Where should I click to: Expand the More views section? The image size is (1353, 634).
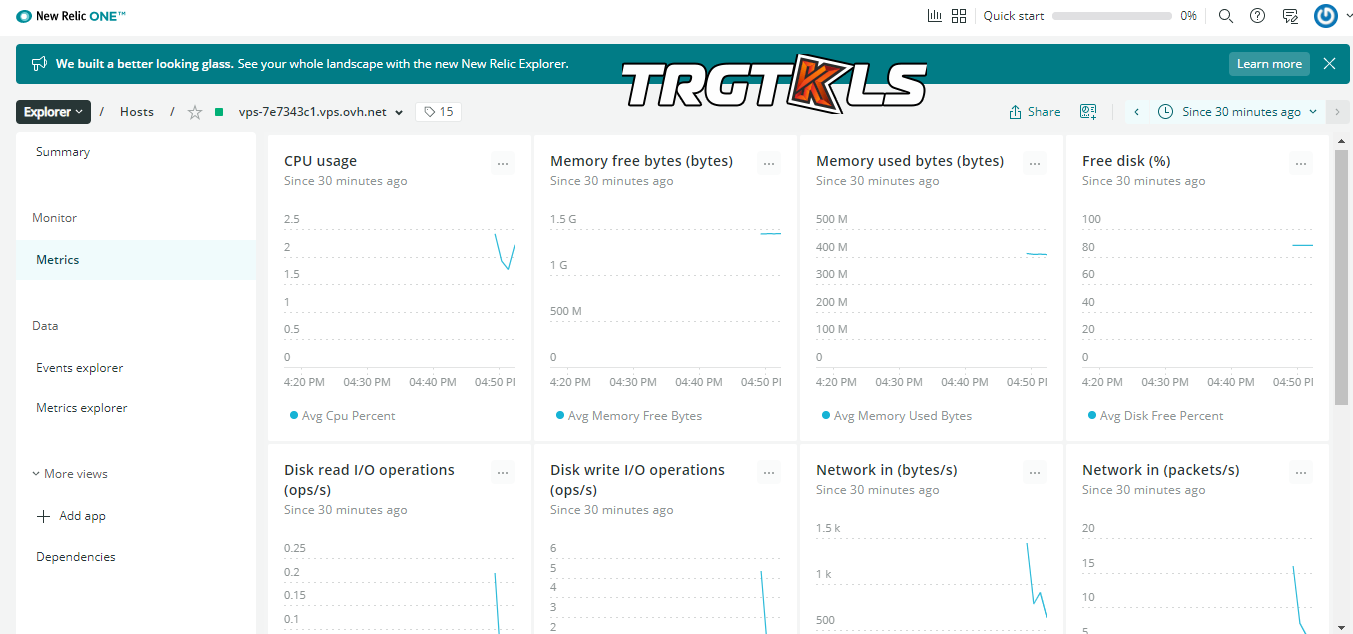tap(69, 474)
